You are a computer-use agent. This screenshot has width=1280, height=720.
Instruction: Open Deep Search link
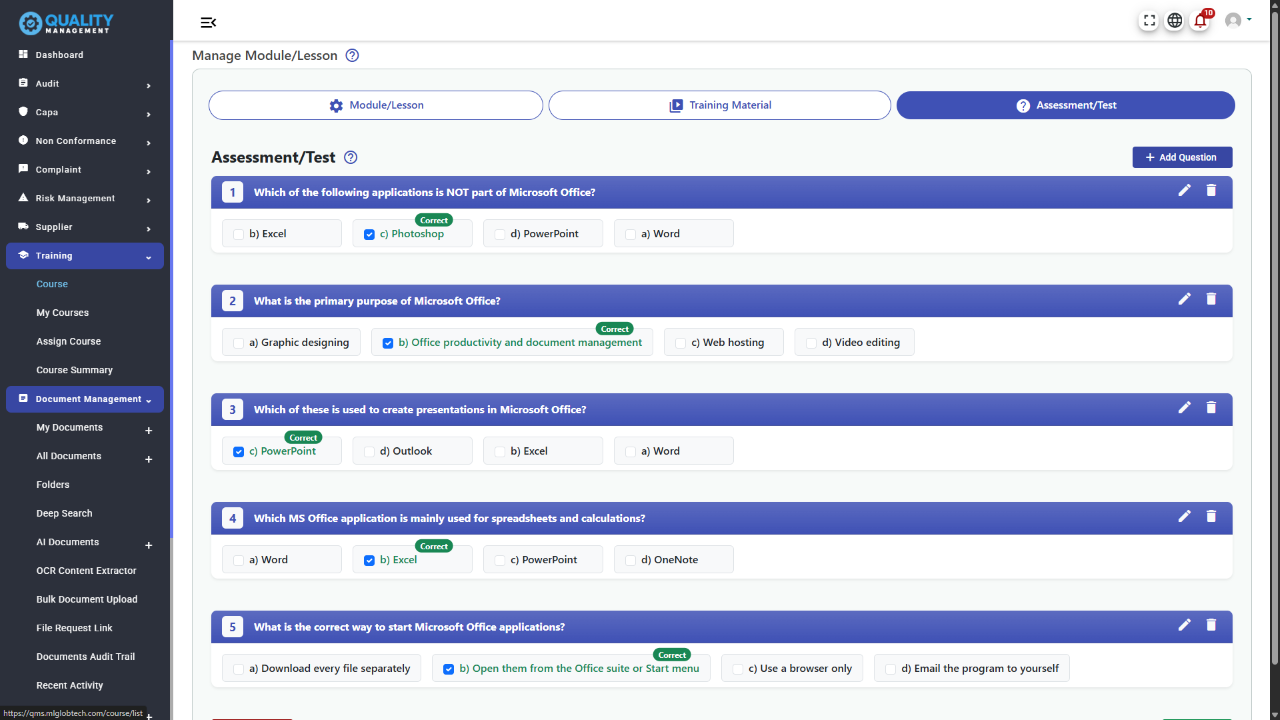(64, 513)
